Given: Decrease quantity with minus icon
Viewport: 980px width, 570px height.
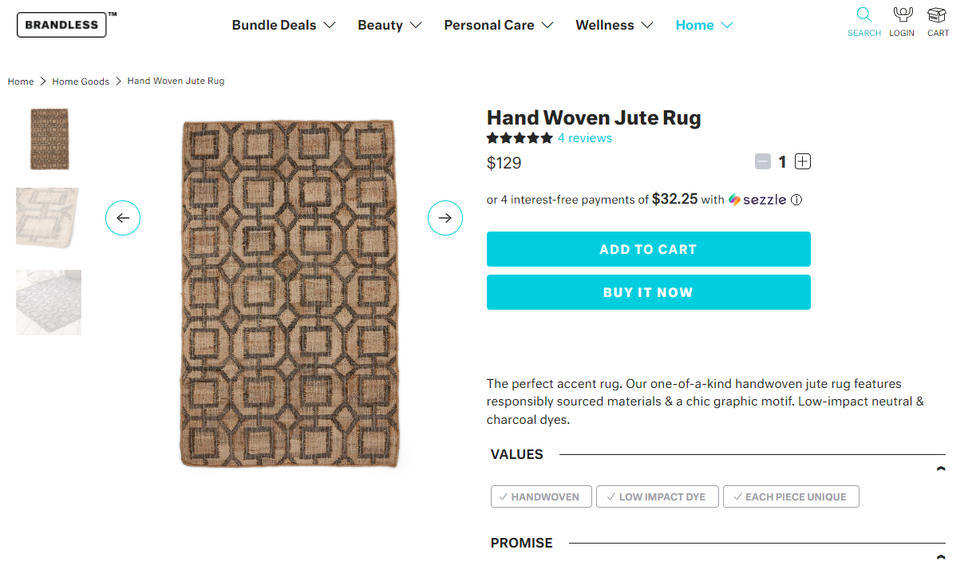Looking at the screenshot, I should click(x=763, y=162).
